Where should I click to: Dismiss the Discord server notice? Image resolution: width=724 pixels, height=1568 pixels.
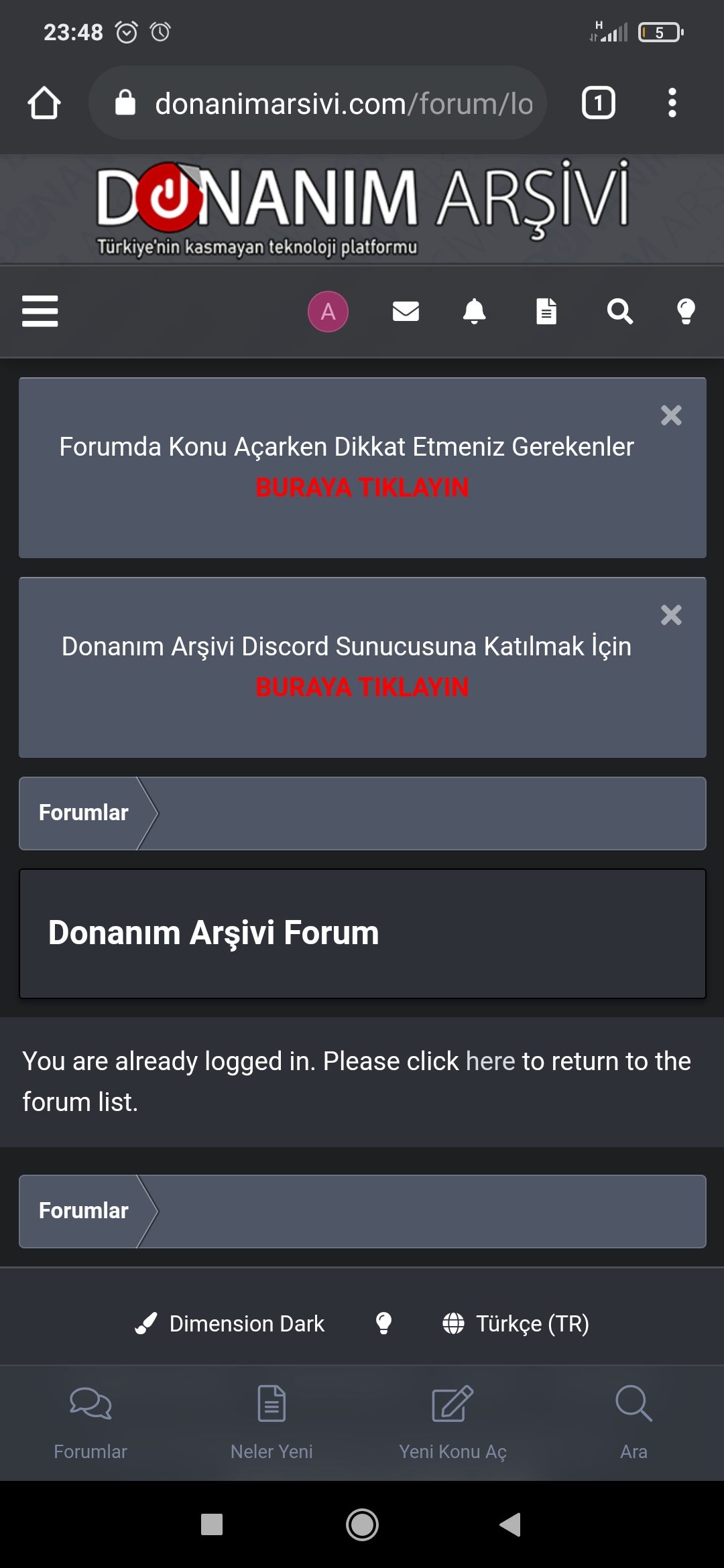tap(671, 615)
